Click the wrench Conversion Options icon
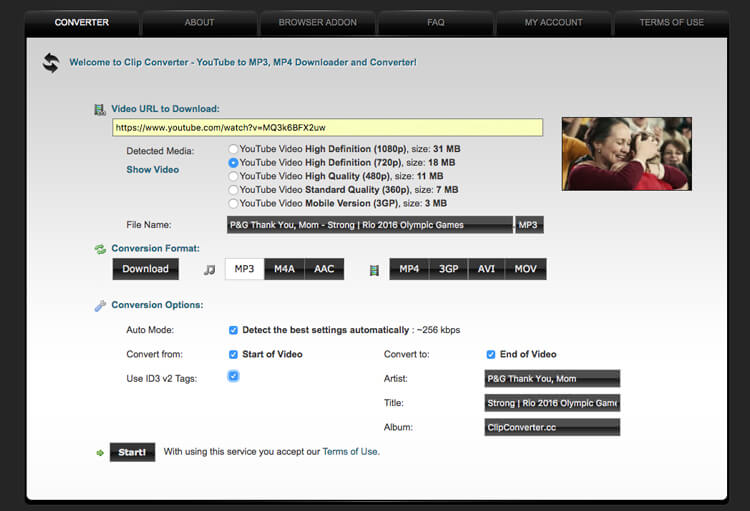 100,306
